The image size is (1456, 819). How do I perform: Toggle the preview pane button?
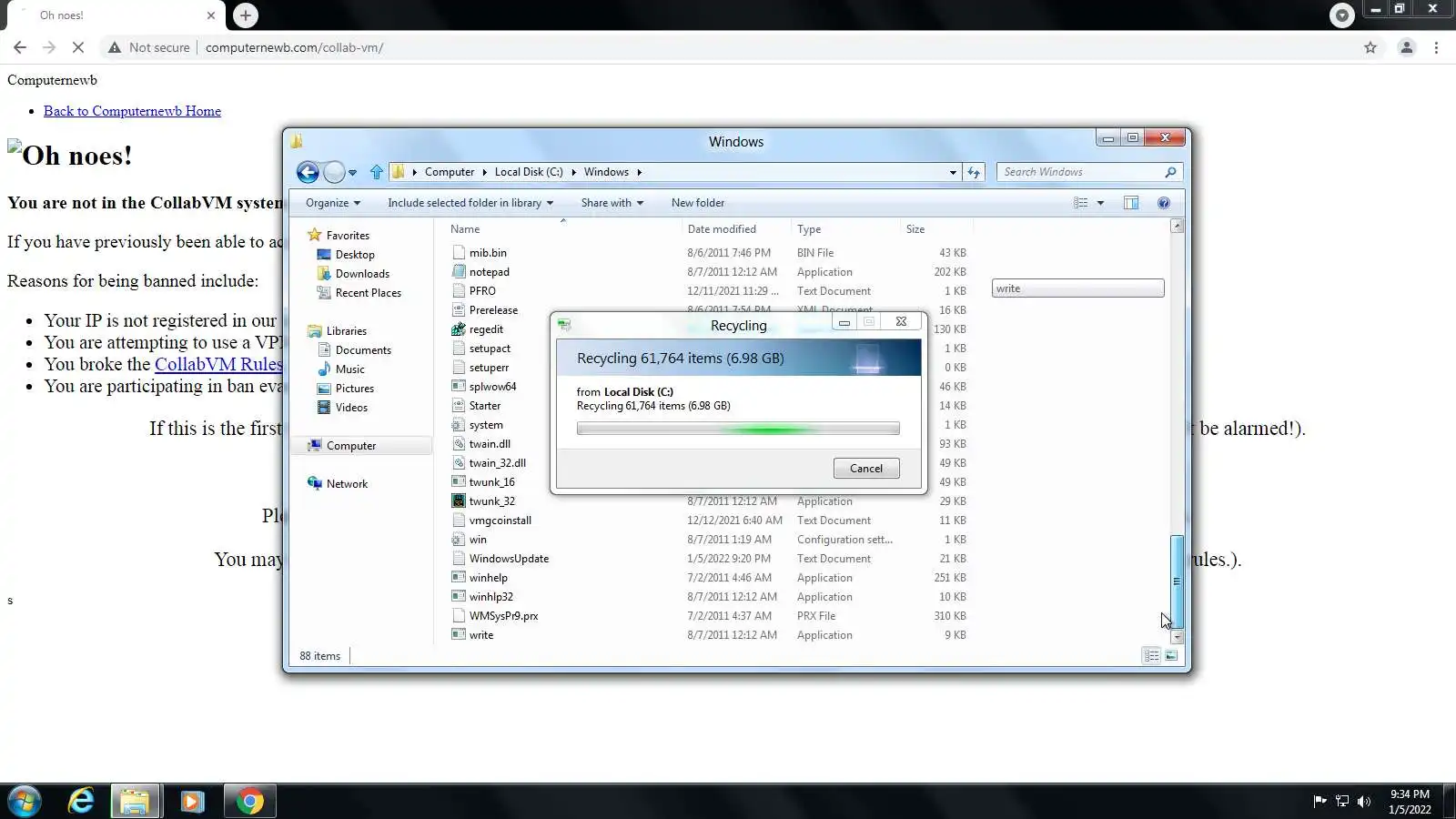(1131, 203)
